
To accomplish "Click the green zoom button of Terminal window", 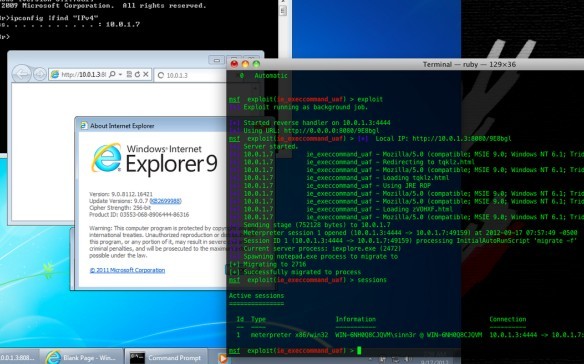I will (256, 64).
